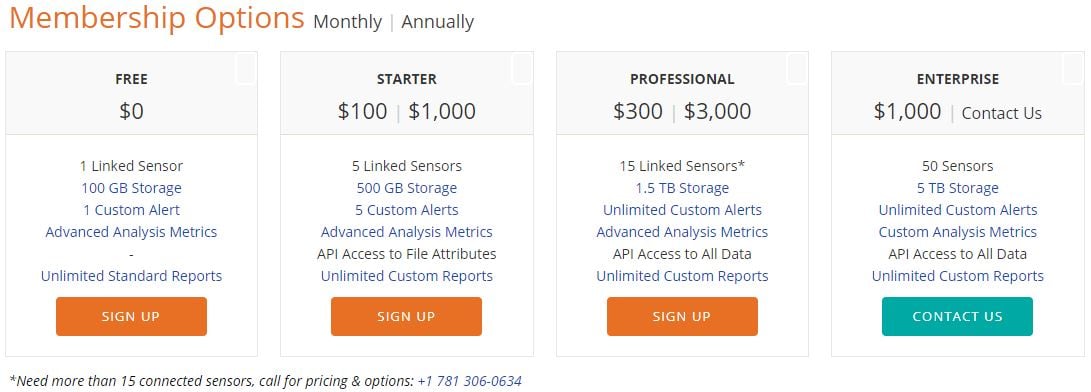
Task: Open the Enterprise Custom Analysis Metrics link
Action: 957,232
